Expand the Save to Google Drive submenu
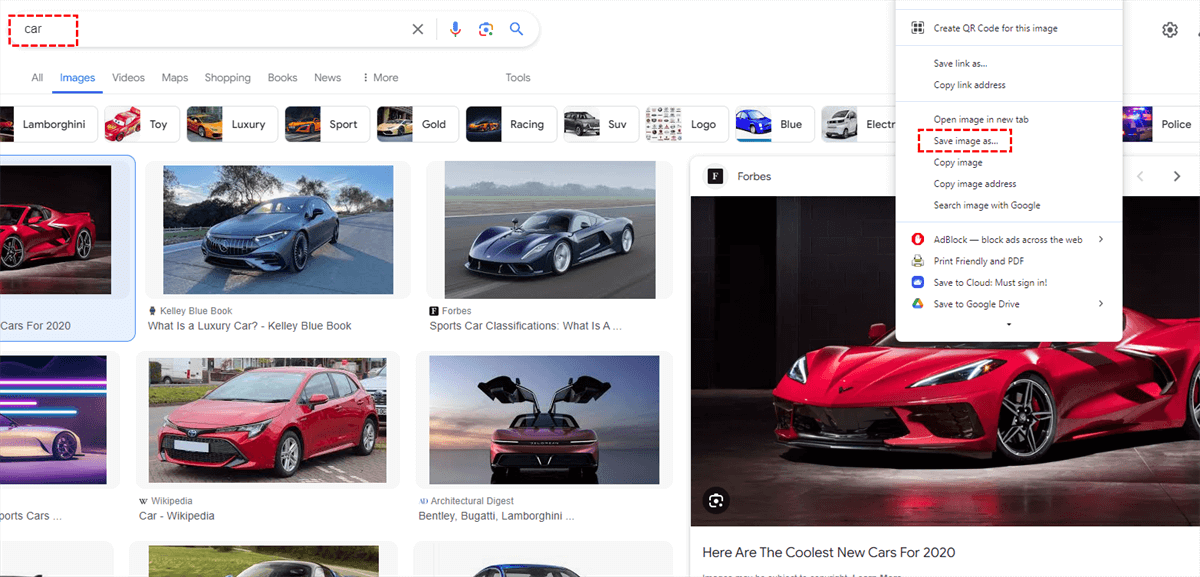Screen dimensions: 1200x577 (x=1100, y=304)
